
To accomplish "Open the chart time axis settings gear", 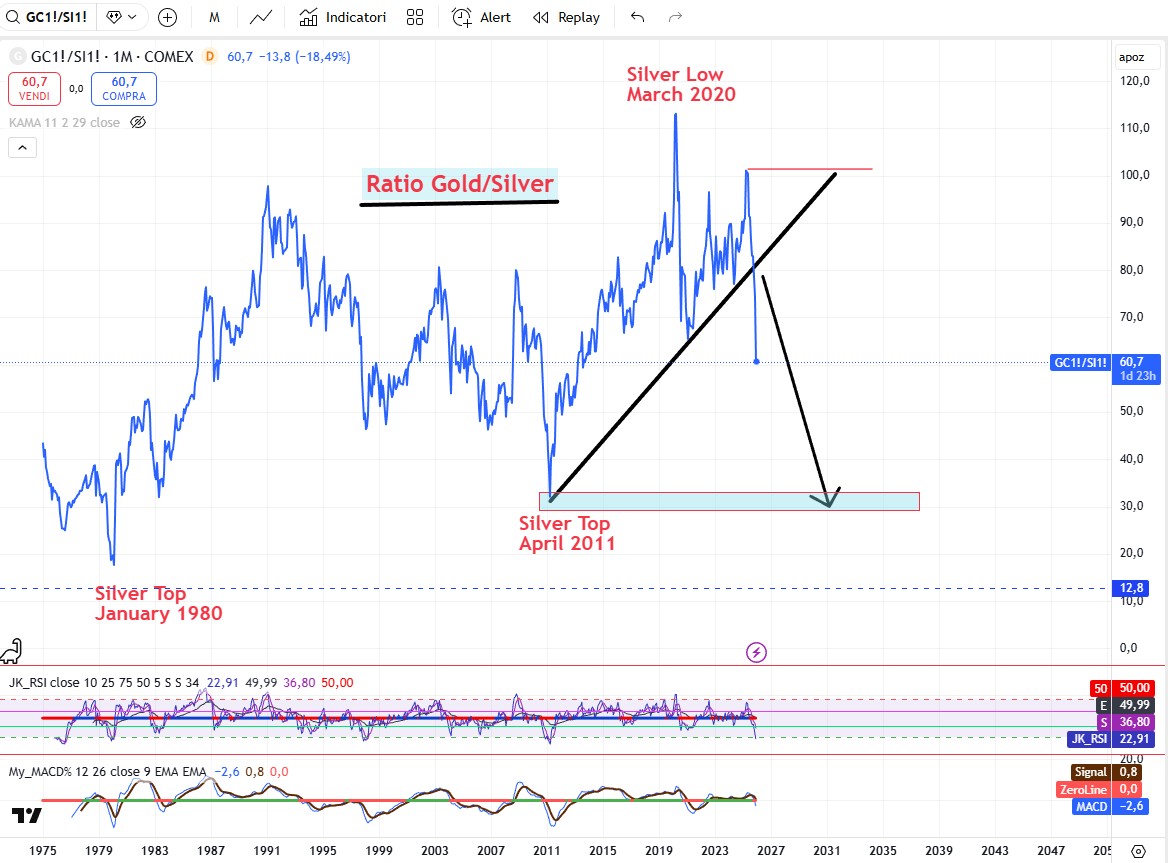I will tap(1137, 850).
